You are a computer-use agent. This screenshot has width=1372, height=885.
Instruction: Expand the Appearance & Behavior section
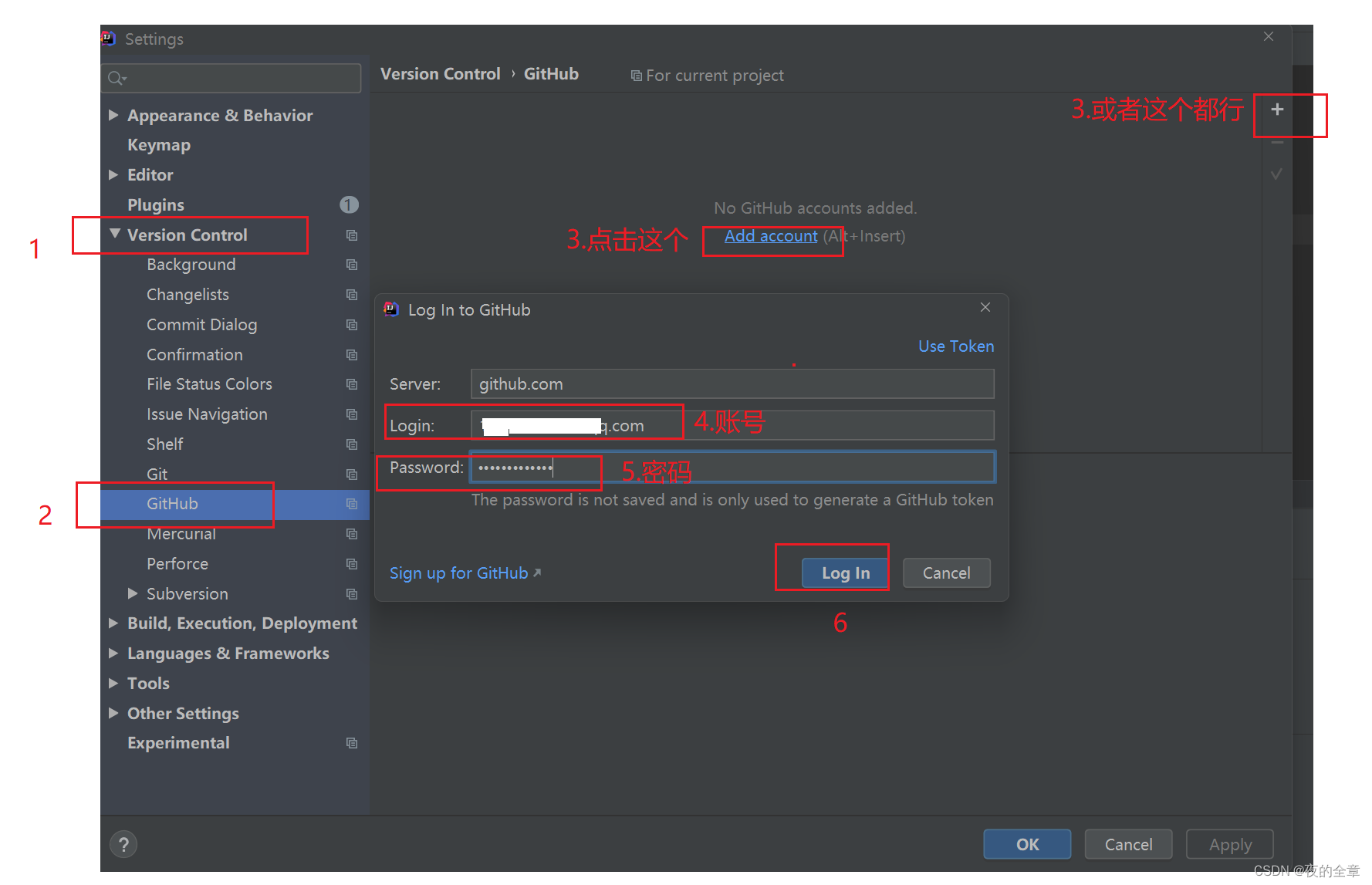pos(113,115)
